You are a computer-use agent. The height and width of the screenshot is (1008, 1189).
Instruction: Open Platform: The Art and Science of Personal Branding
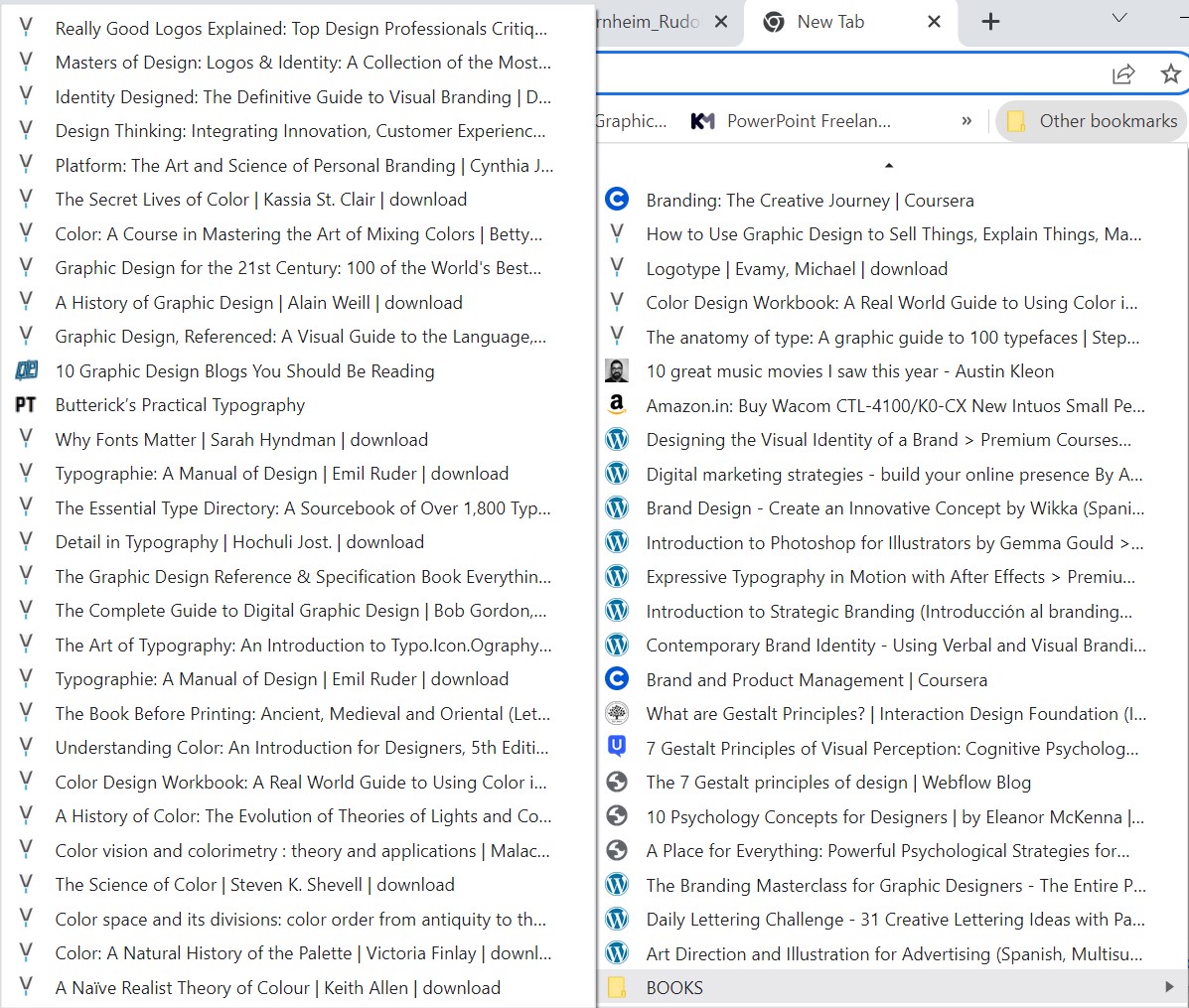tap(297, 165)
